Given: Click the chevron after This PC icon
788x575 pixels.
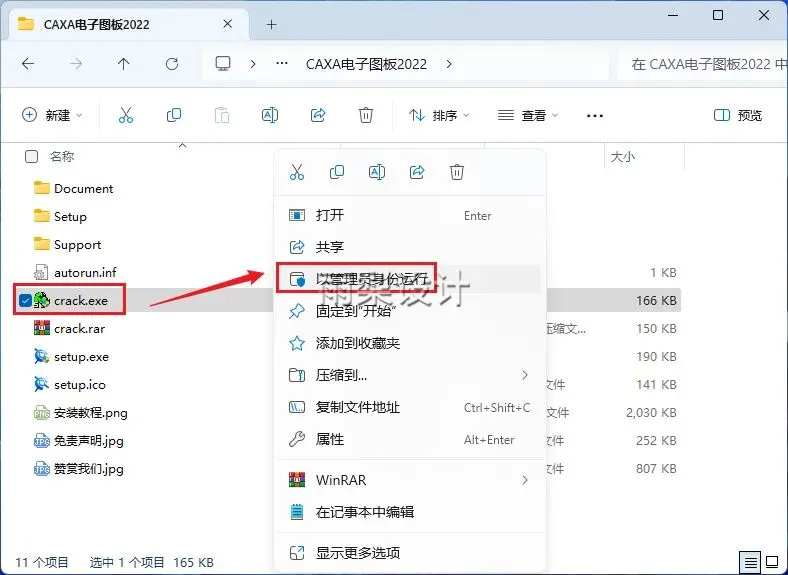Looking at the screenshot, I should point(253,64).
